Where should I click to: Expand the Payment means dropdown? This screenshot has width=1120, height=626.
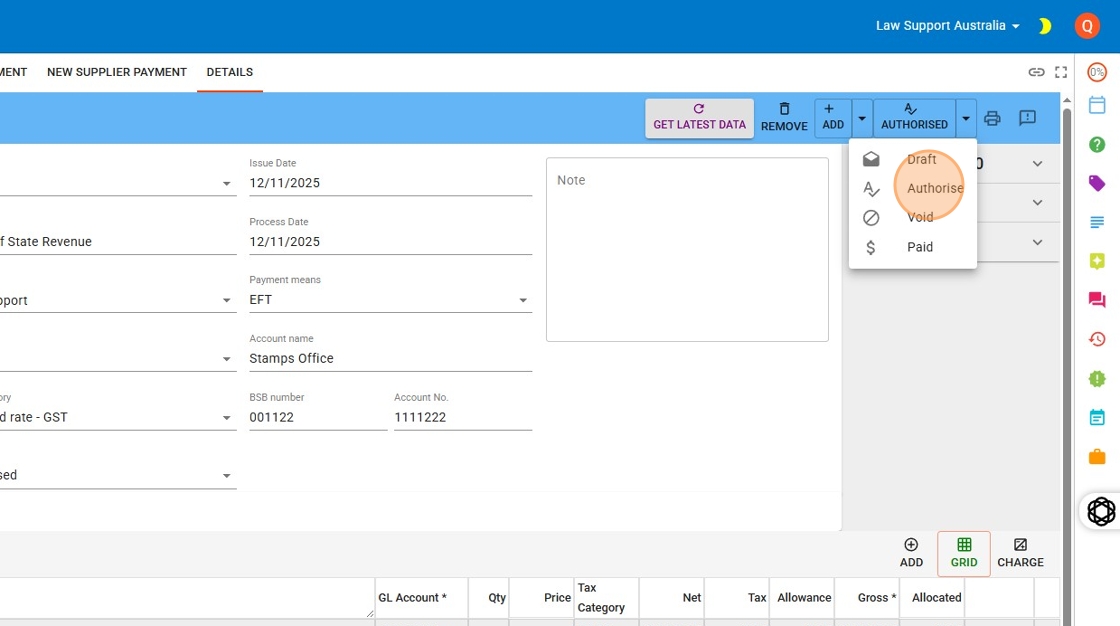pos(523,300)
